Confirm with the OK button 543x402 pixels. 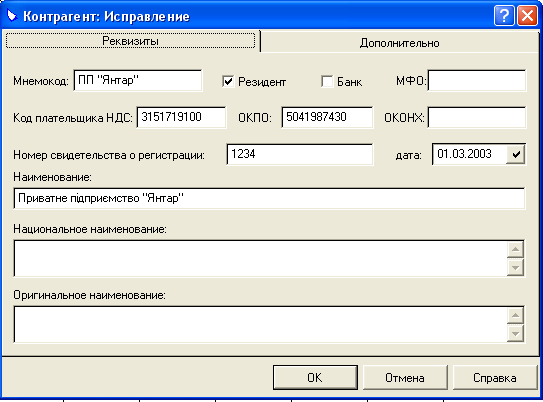[315, 377]
